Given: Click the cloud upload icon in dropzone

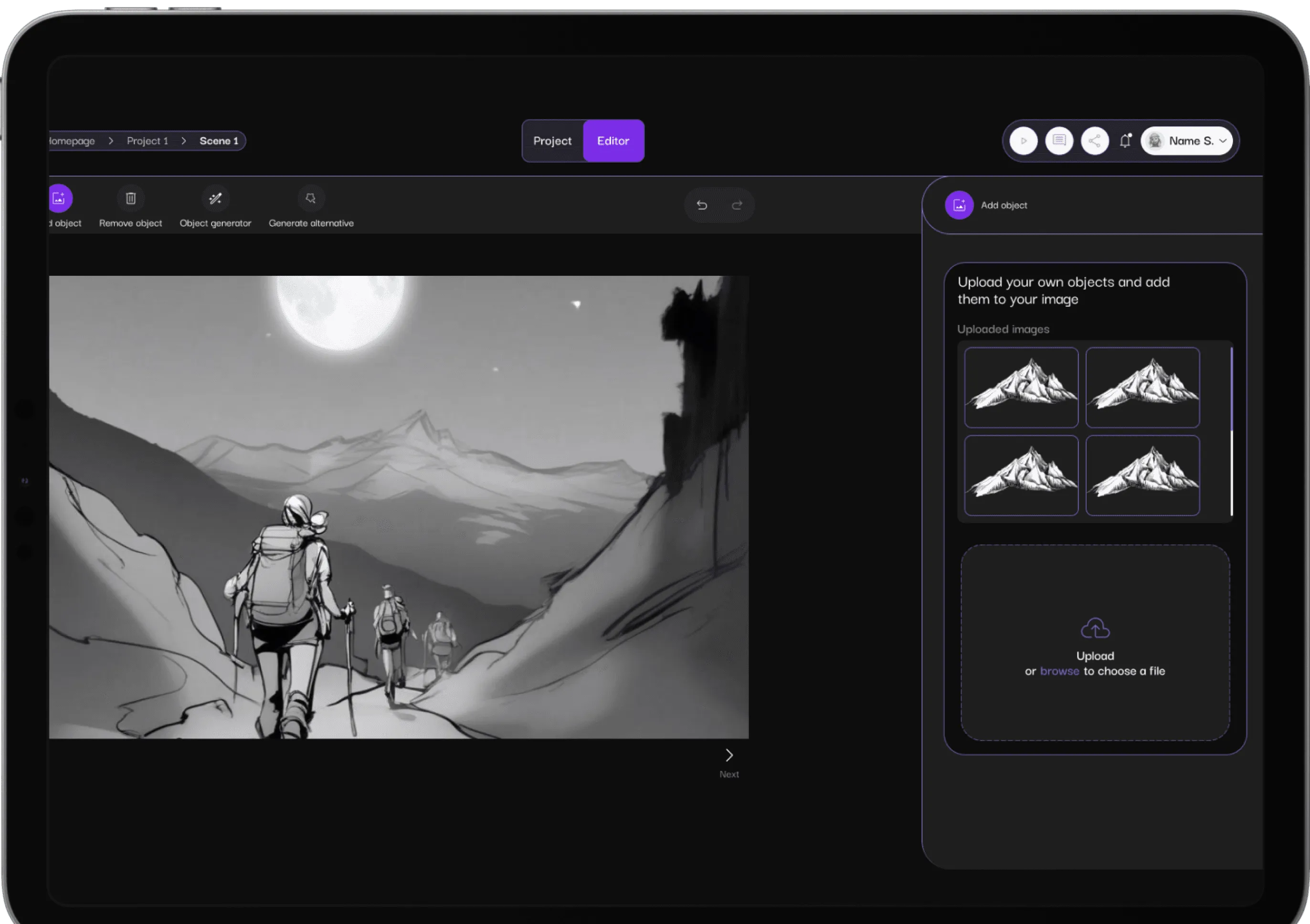Looking at the screenshot, I should (1095, 629).
